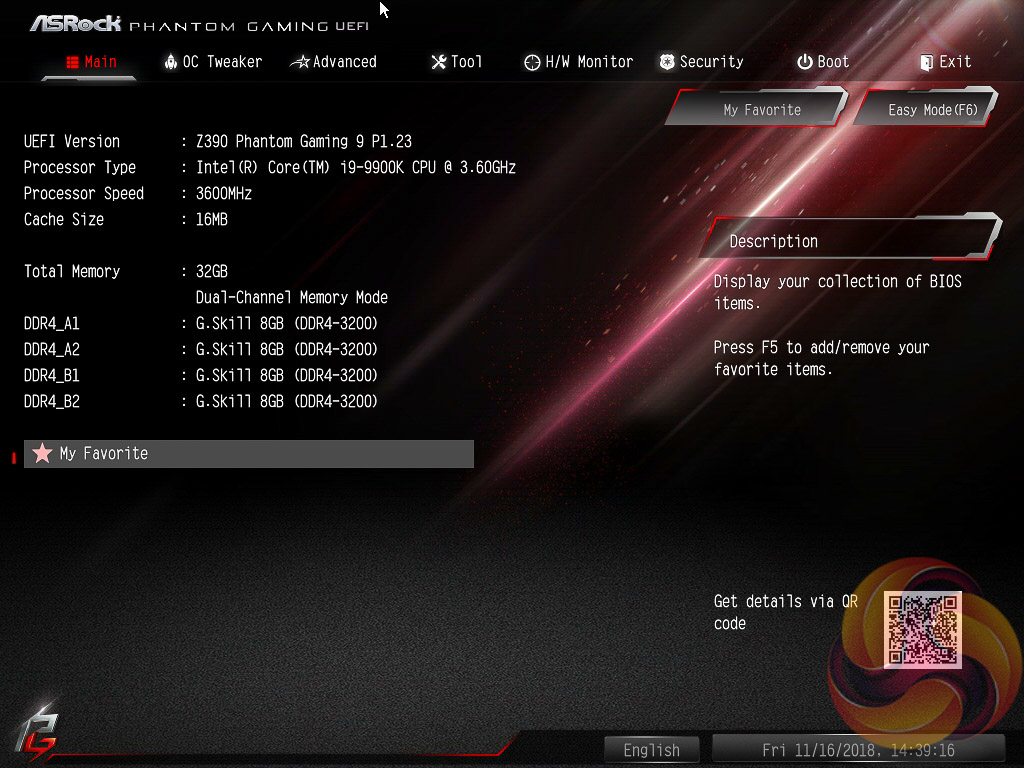1024x768 pixels.
Task: Click the ASRock logo in the header
Action: pos(76,24)
